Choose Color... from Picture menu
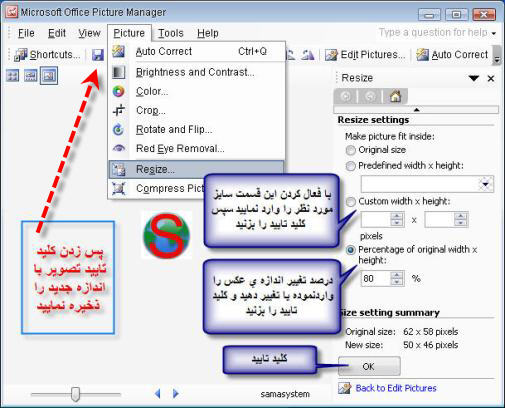505x408 pixels. coord(197,91)
